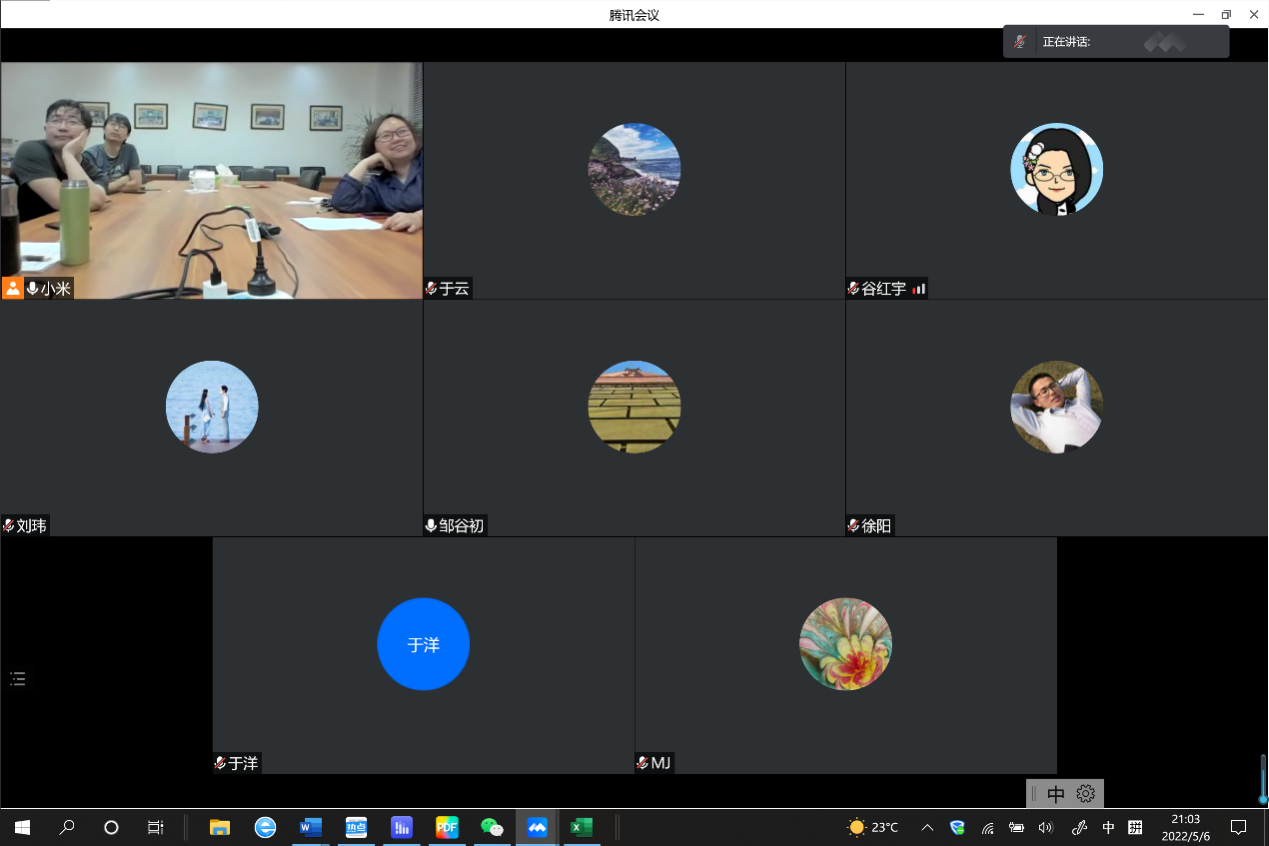
Task: Click the Tencent Meeting icon in the taskbar
Action: click(537, 827)
